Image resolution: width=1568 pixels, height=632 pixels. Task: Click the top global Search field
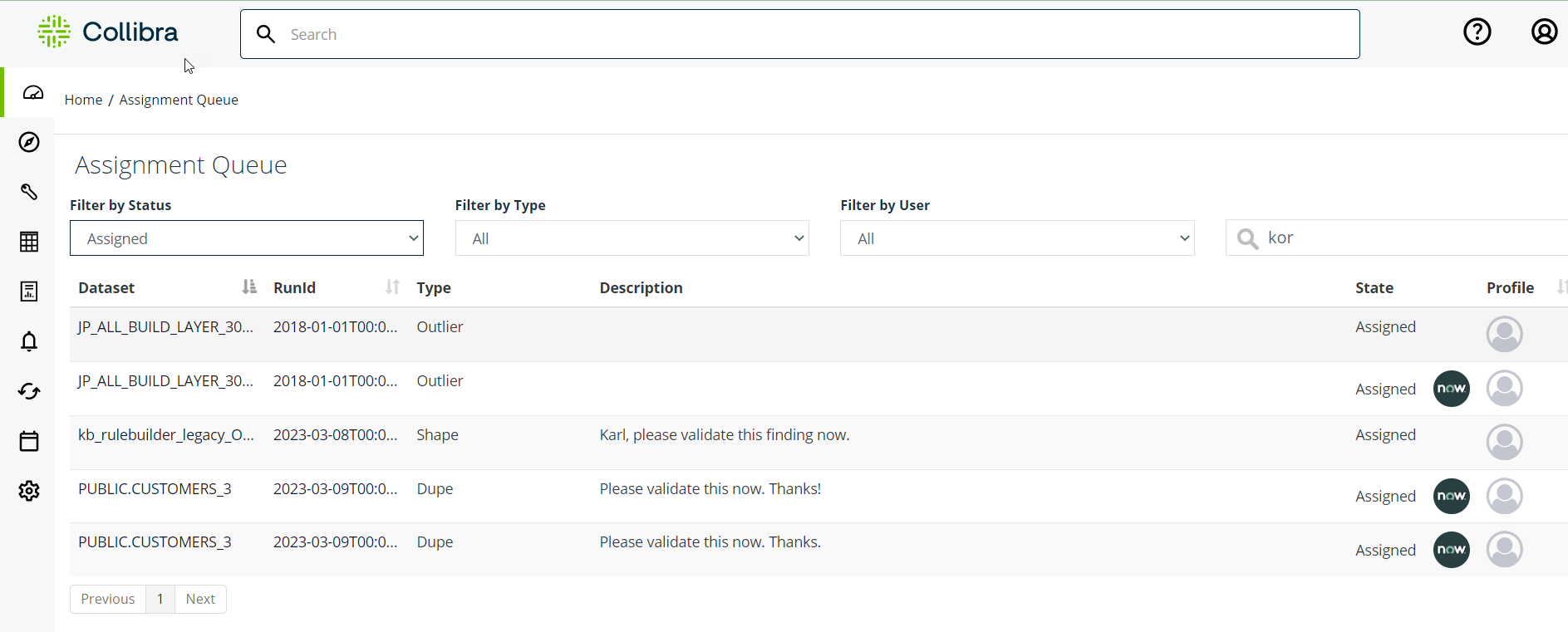pos(799,34)
